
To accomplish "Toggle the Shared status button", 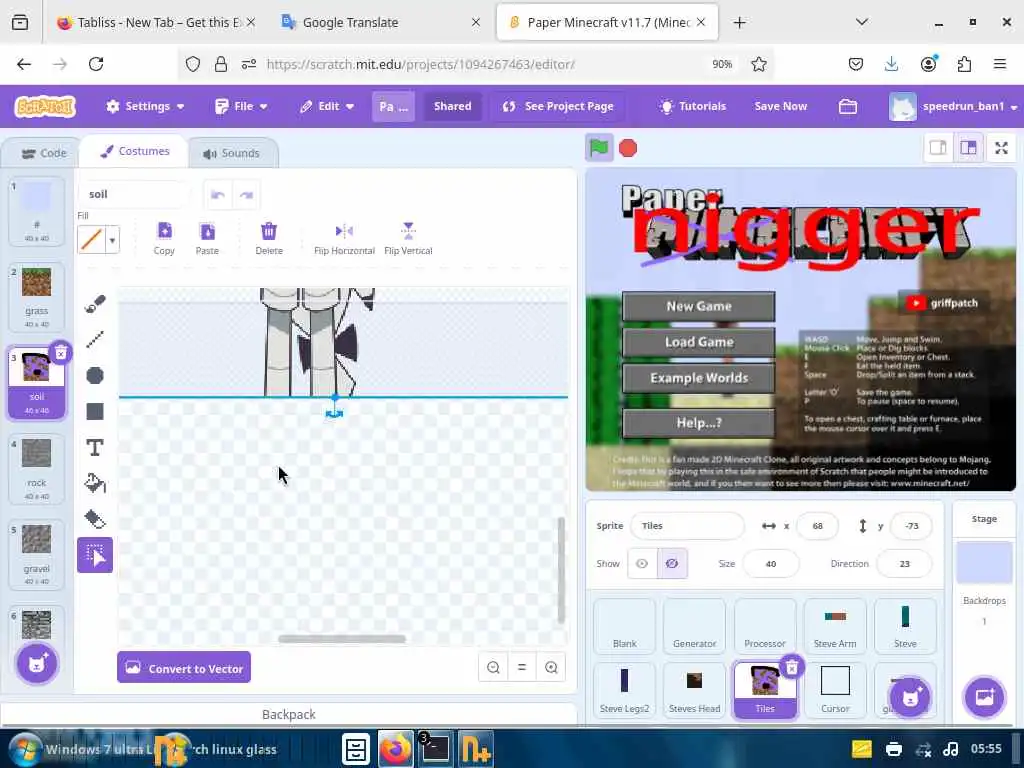I will click(453, 106).
